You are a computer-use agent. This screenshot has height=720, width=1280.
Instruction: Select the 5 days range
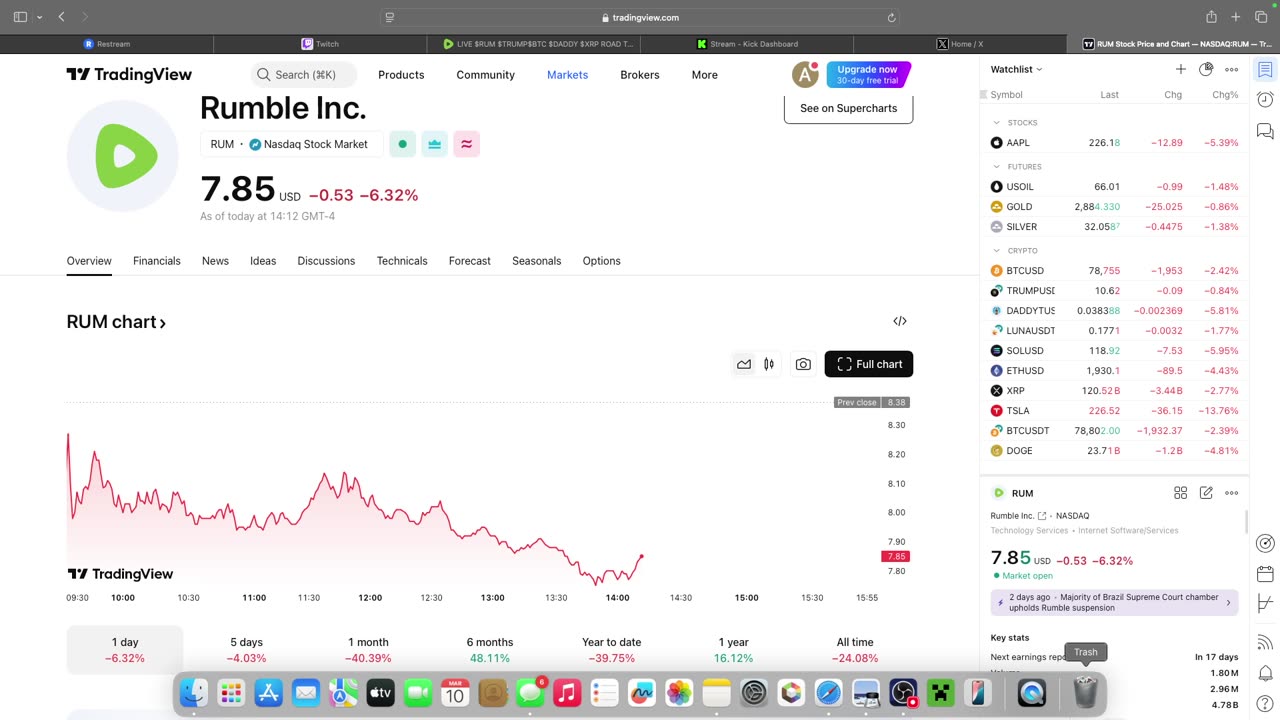coord(246,650)
